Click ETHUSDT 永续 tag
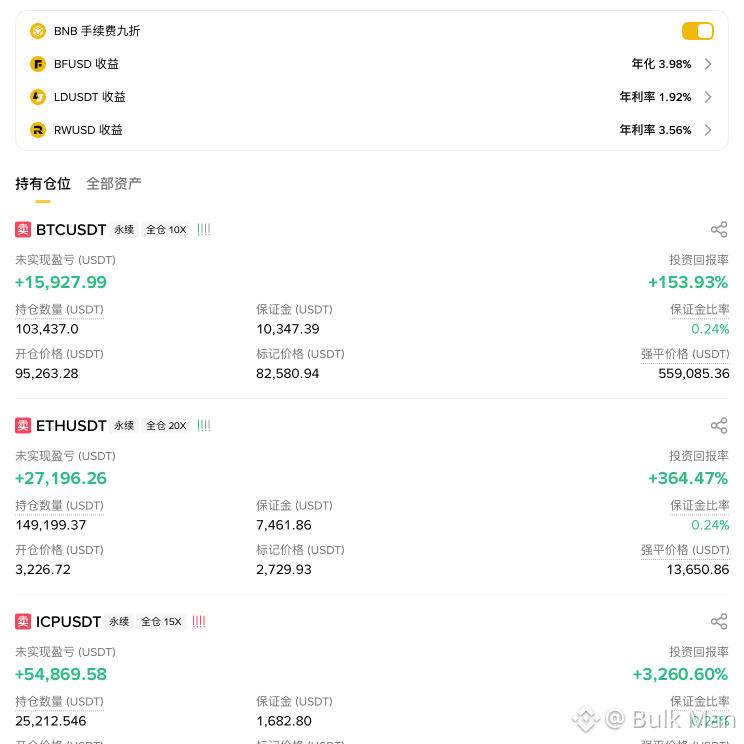The image size is (744, 744). [124, 426]
